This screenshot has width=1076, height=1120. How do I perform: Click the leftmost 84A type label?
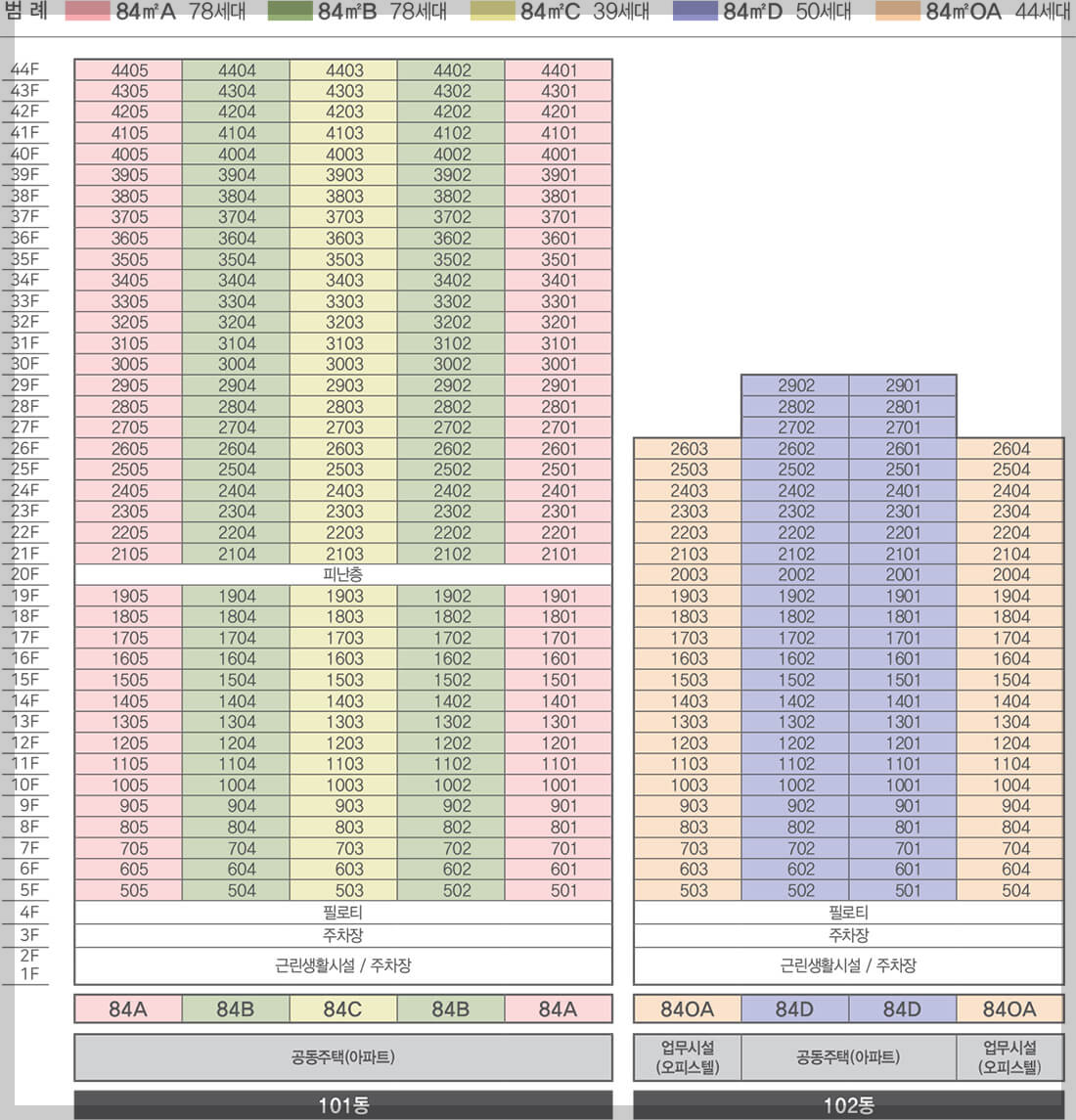(x=128, y=1009)
